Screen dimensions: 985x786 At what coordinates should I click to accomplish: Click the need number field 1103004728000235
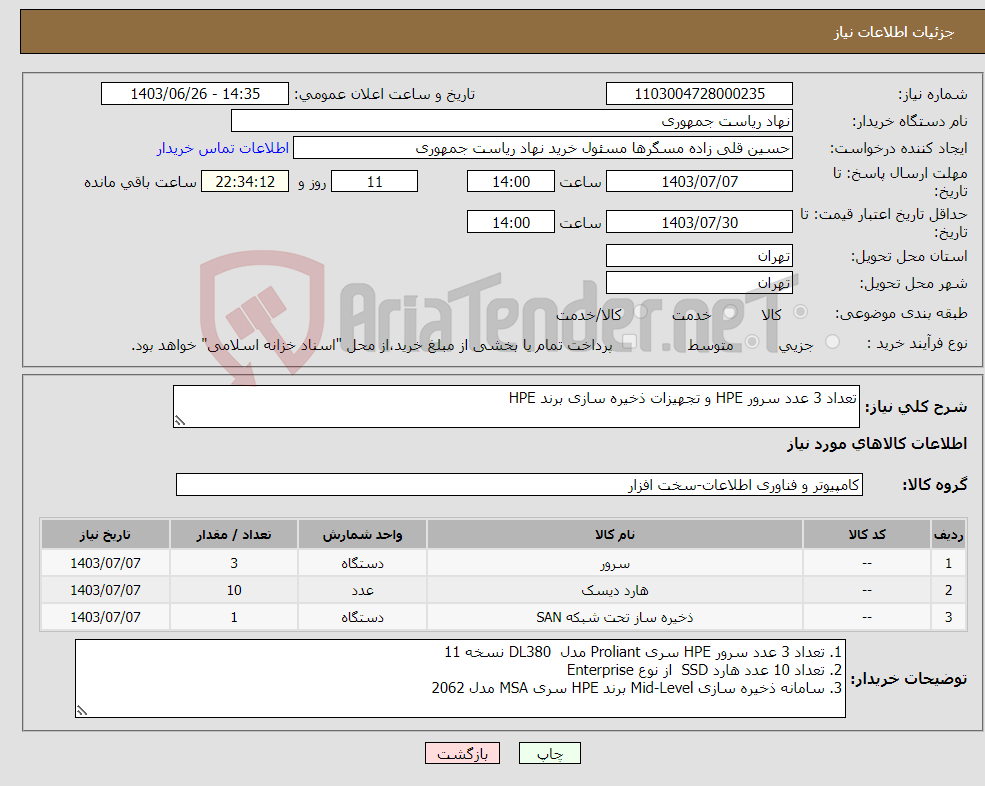699,94
